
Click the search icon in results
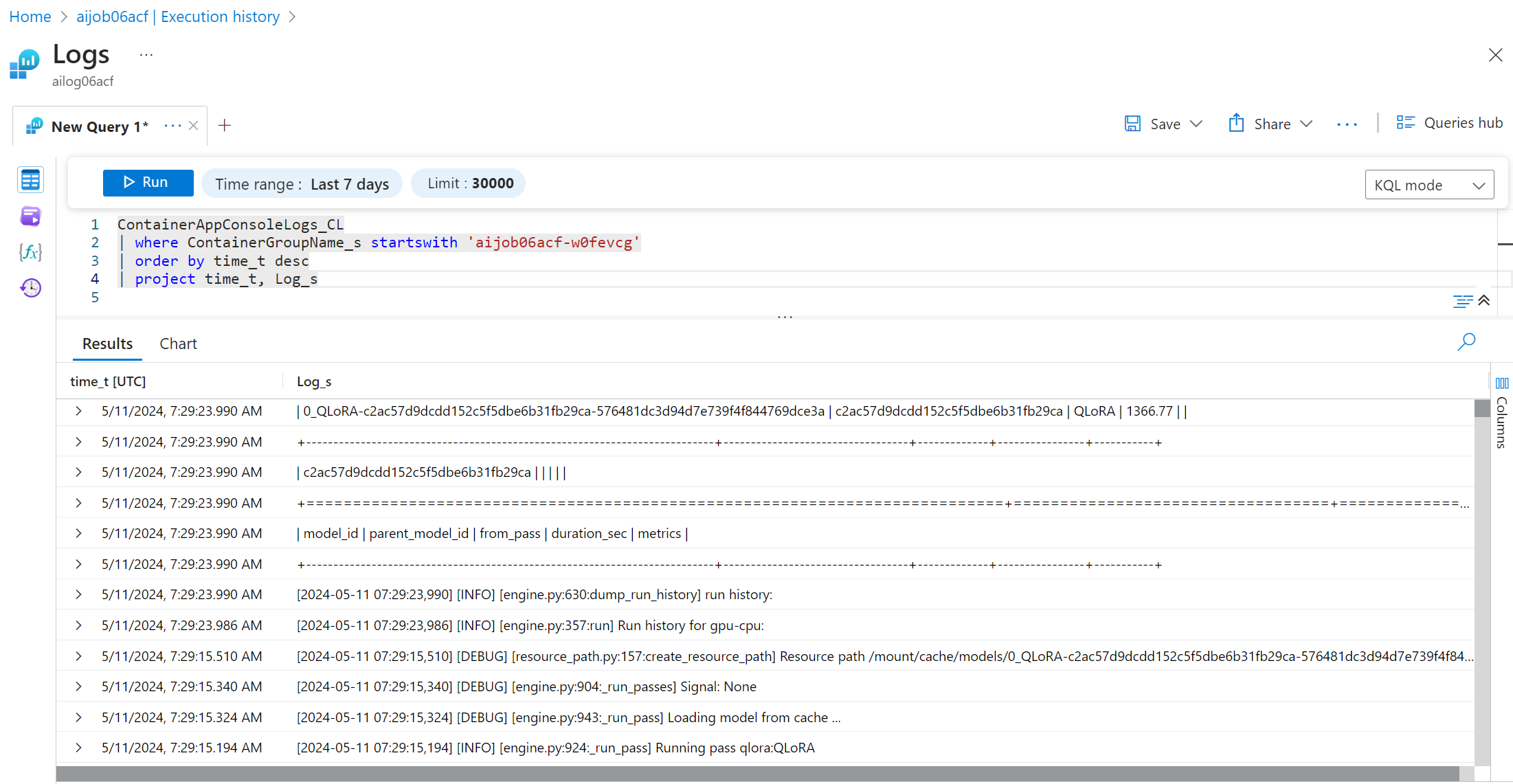tap(1466, 341)
